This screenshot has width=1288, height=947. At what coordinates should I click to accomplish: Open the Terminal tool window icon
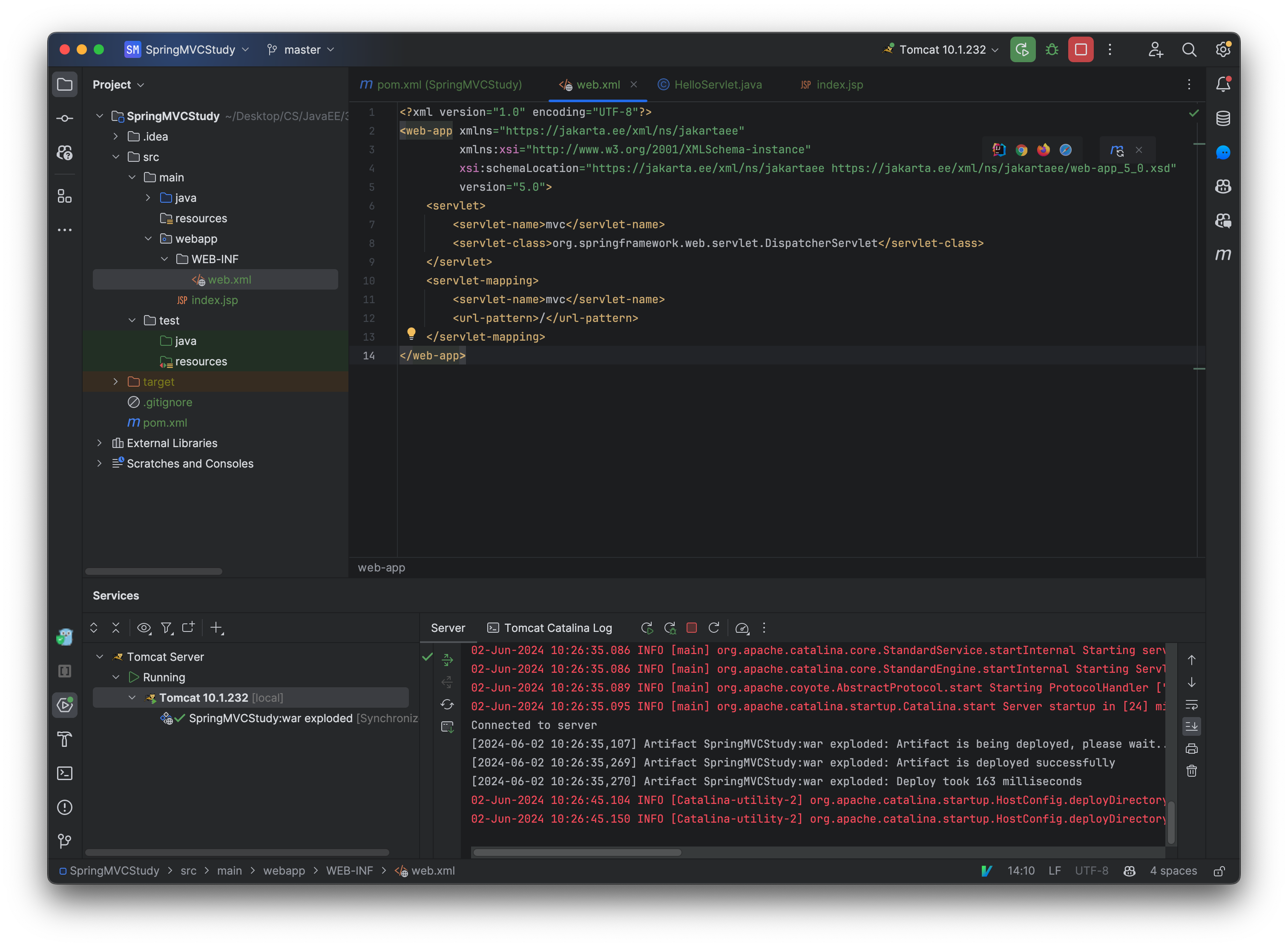(64, 773)
